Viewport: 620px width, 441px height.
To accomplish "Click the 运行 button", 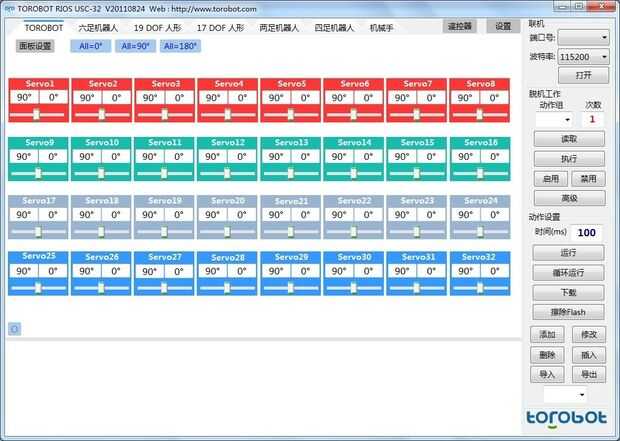I will click(x=569, y=253).
